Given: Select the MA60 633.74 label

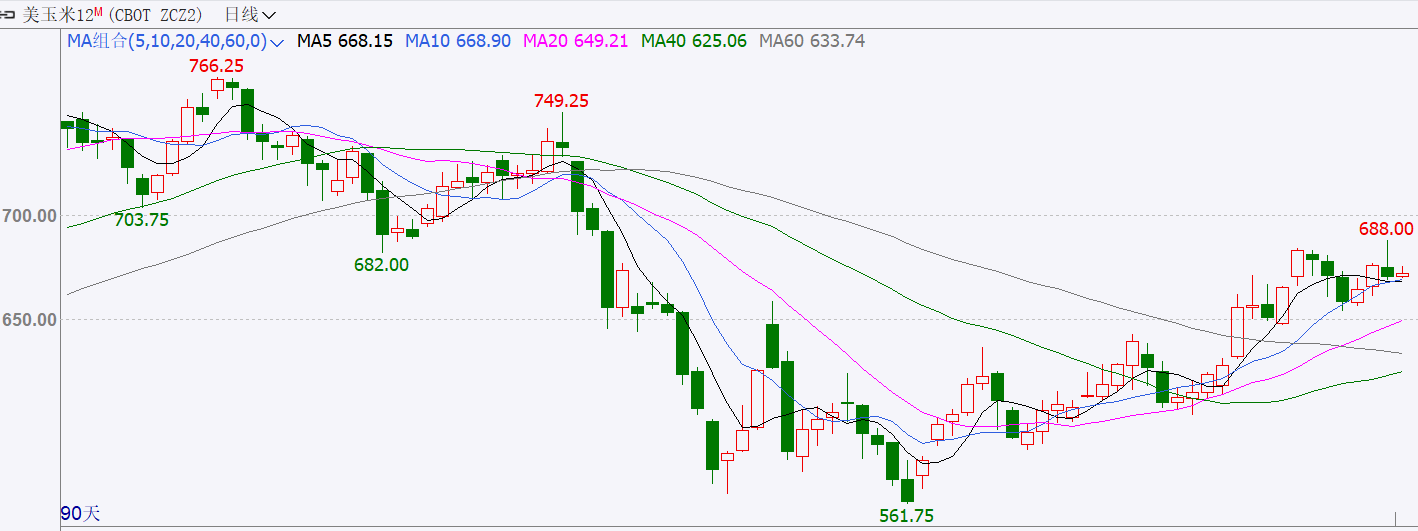Looking at the screenshot, I should 812,41.
